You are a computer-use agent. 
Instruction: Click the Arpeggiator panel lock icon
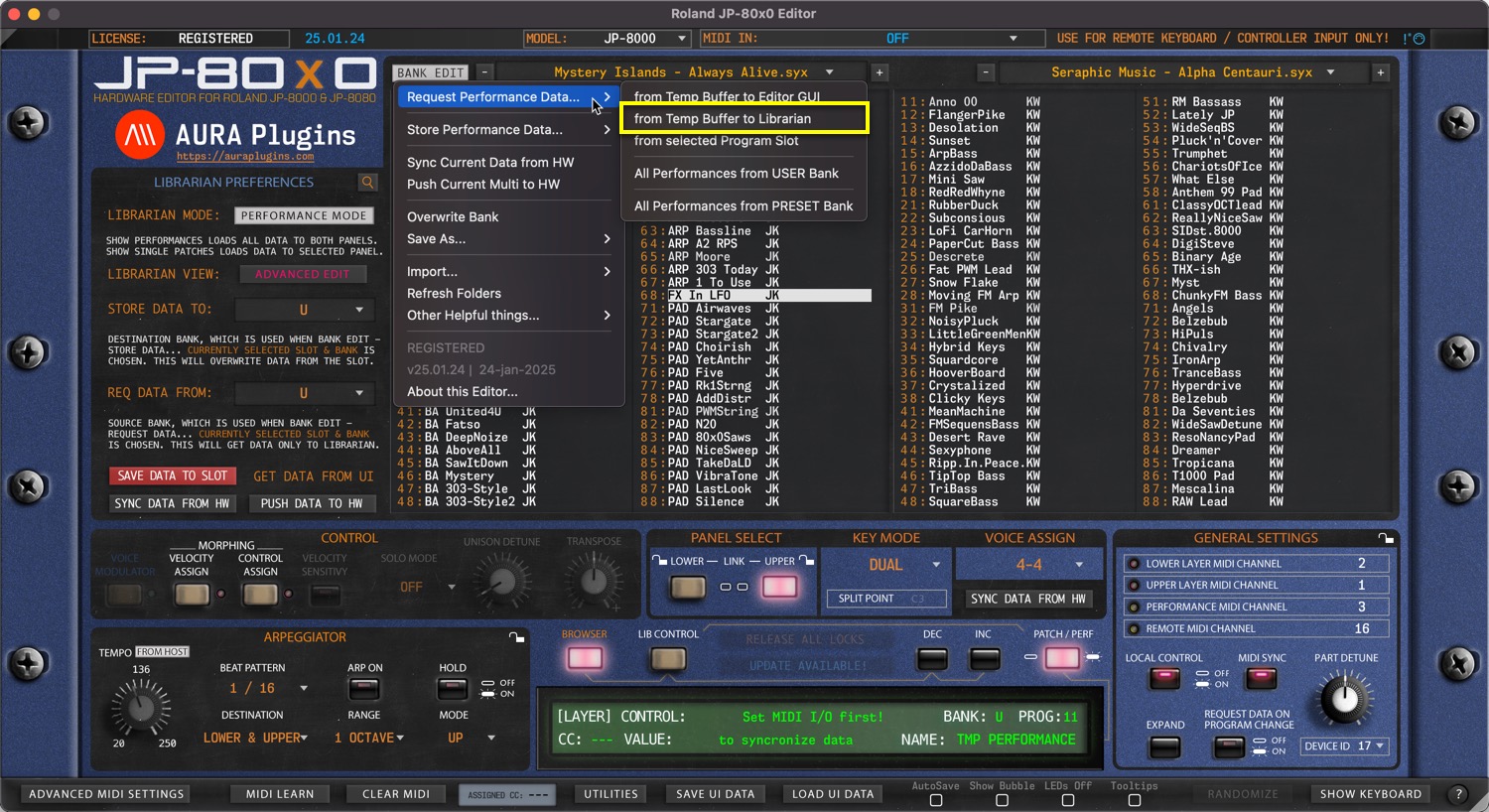point(516,637)
